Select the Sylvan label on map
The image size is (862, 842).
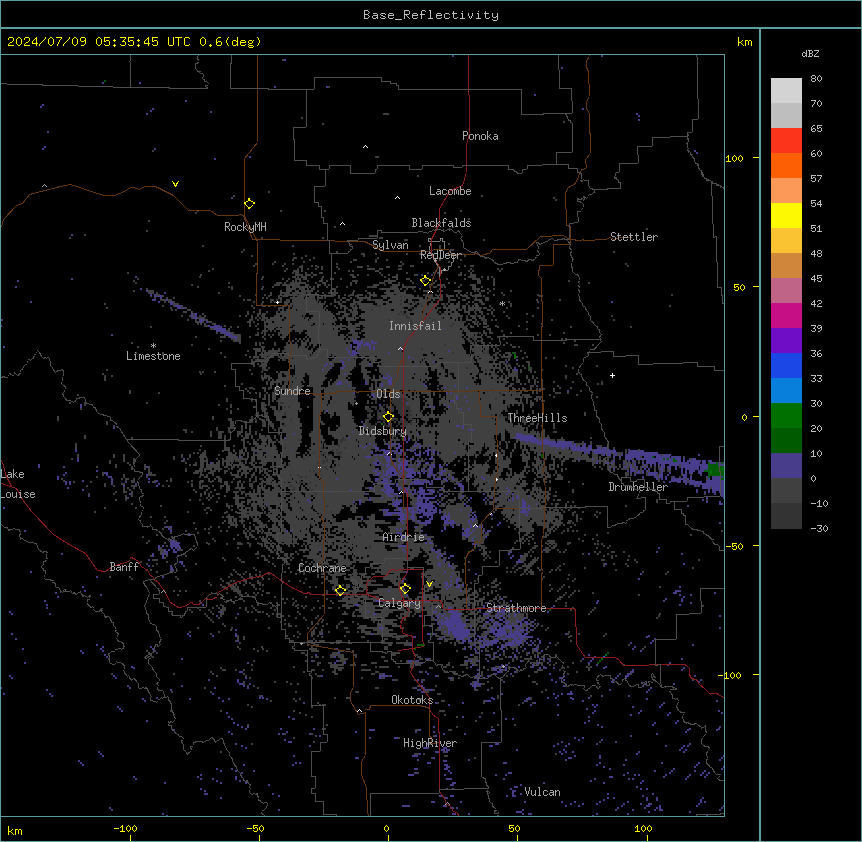pyautogui.click(x=390, y=245)
